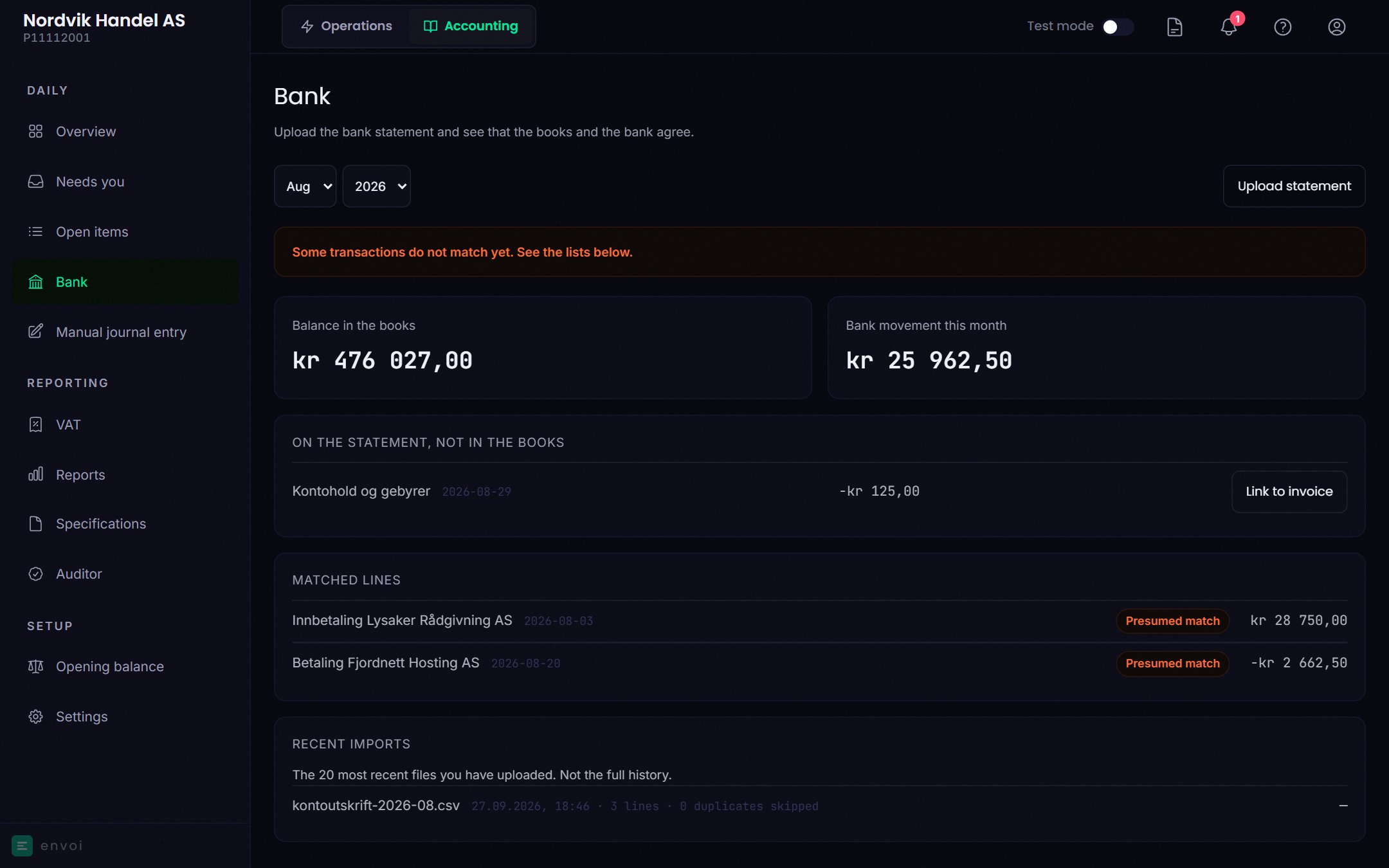Open the notifications bell
The width and height of the screenshot is (1389, 868).
[1229, 27]
